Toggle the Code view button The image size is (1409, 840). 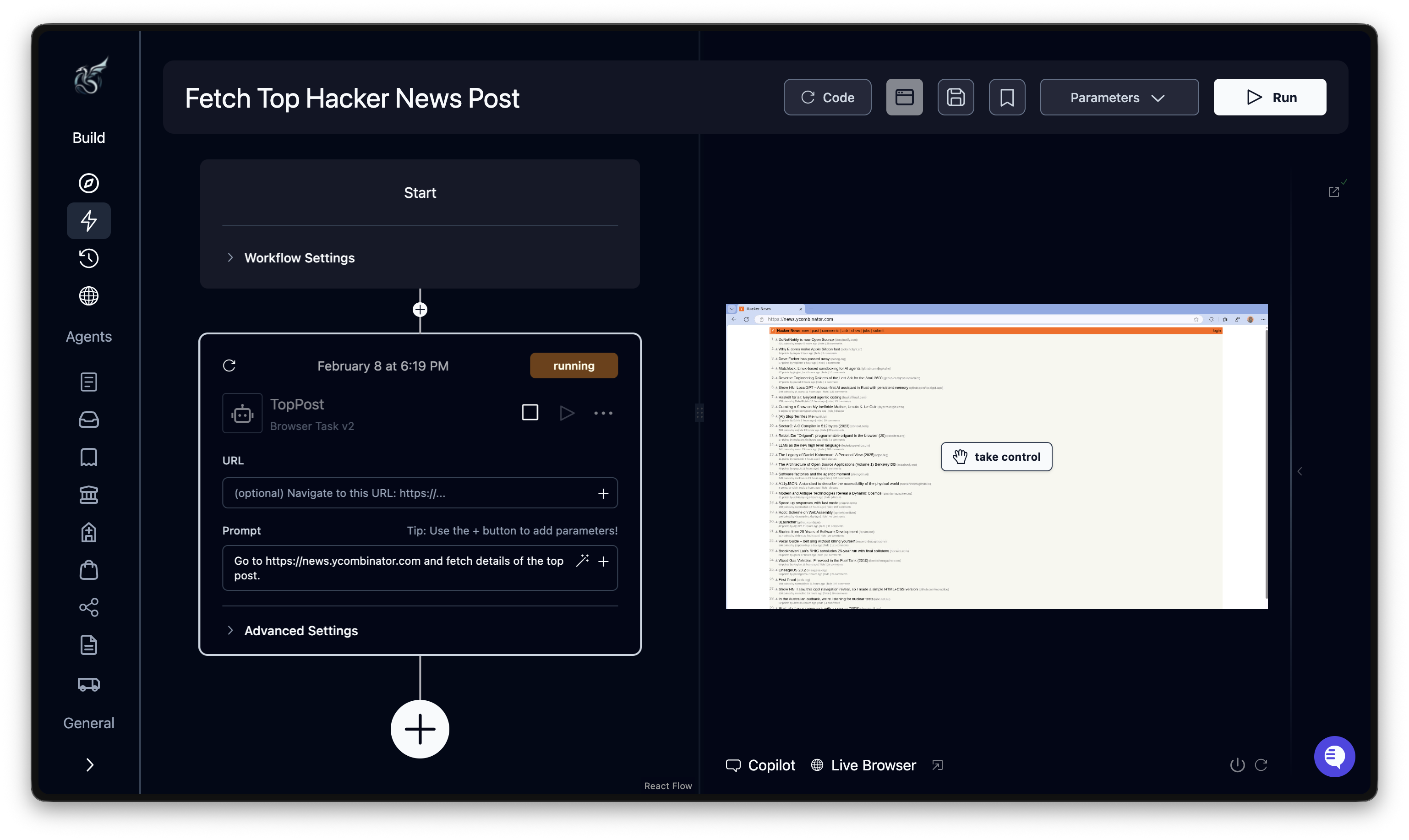[827, 98]
